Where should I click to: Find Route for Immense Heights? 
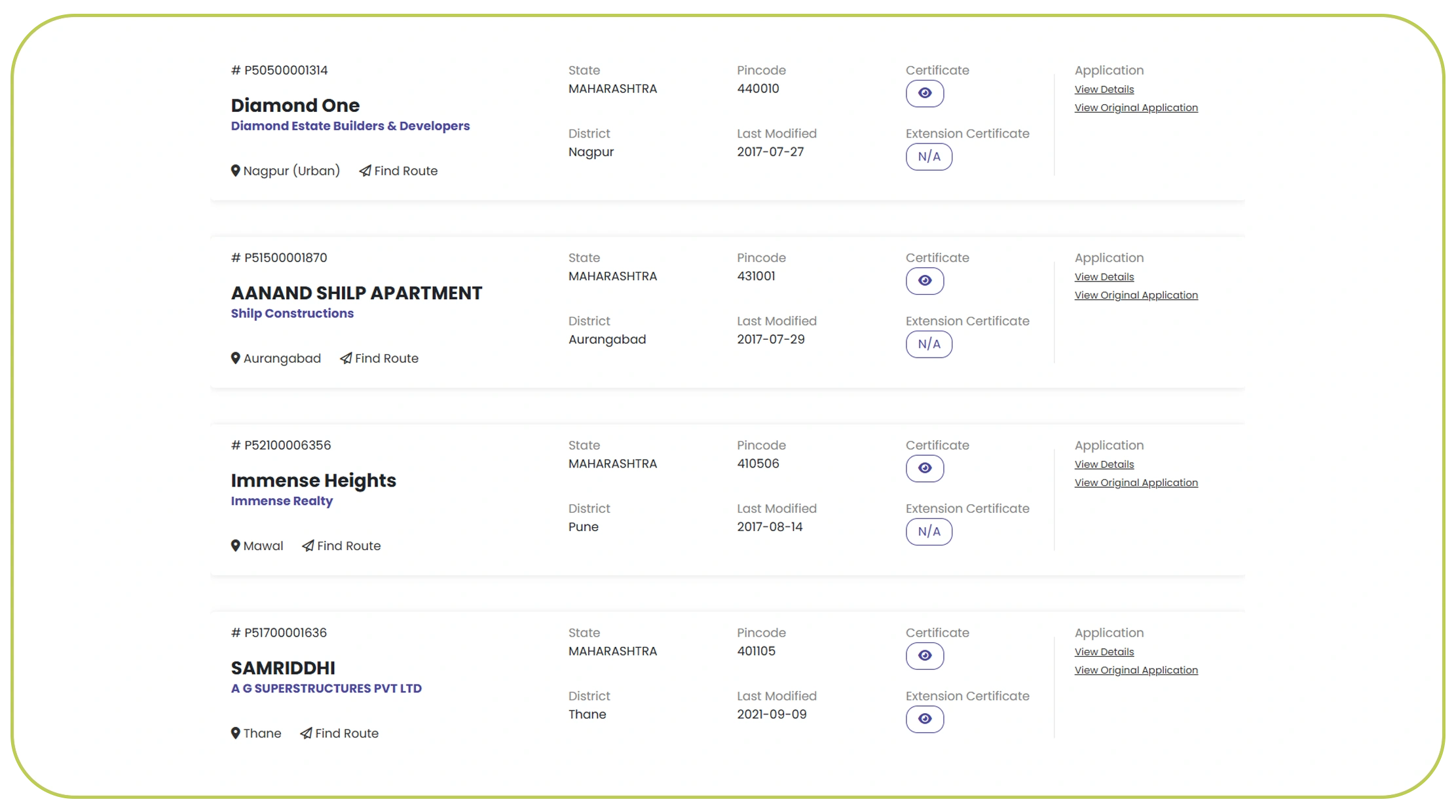tap(341, 545)
